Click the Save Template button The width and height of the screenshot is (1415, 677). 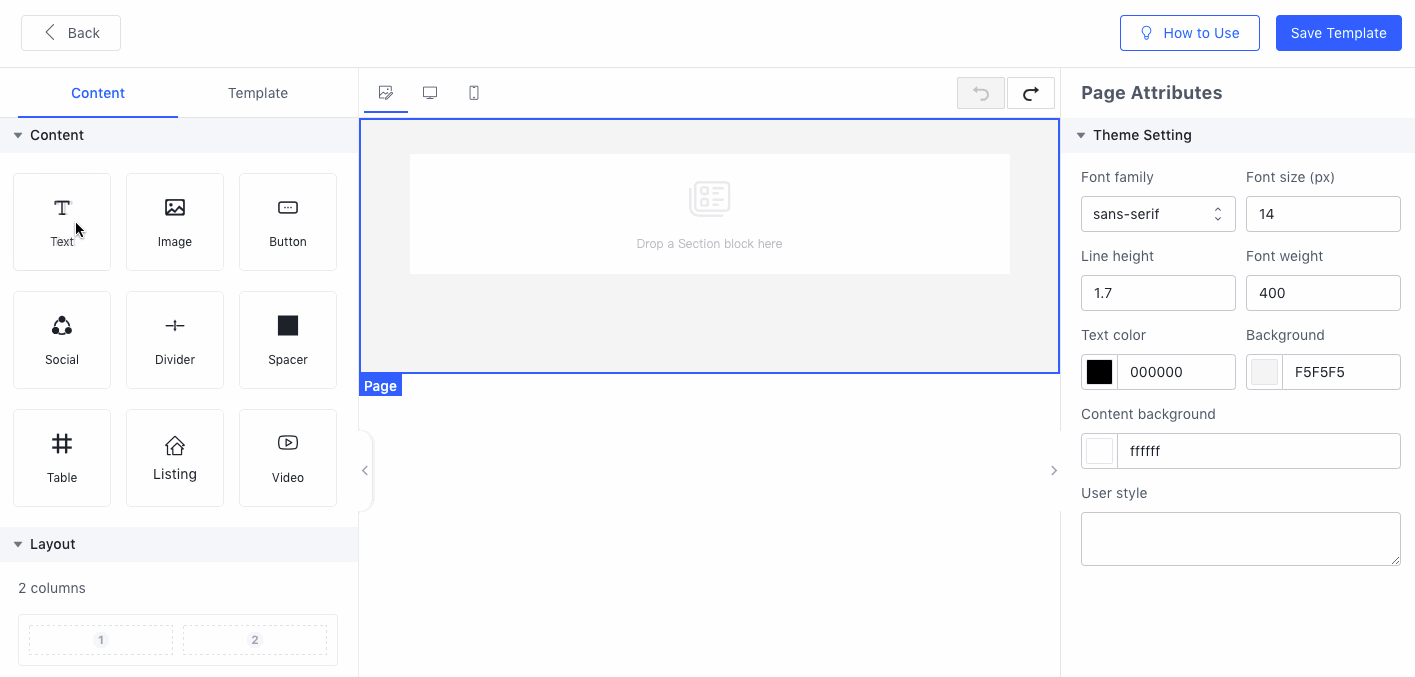(x=1338, y=33)
